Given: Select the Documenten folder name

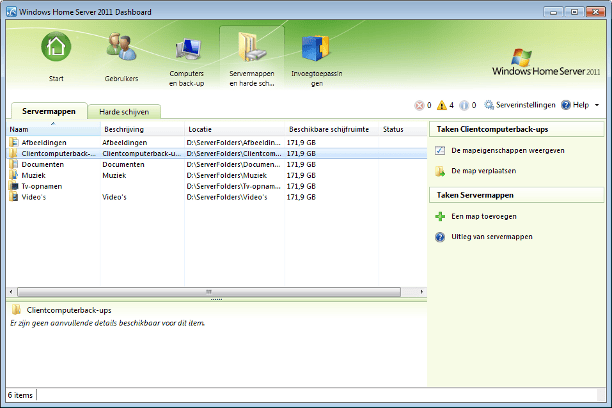Looking at the screenshot, I should 43,164.
